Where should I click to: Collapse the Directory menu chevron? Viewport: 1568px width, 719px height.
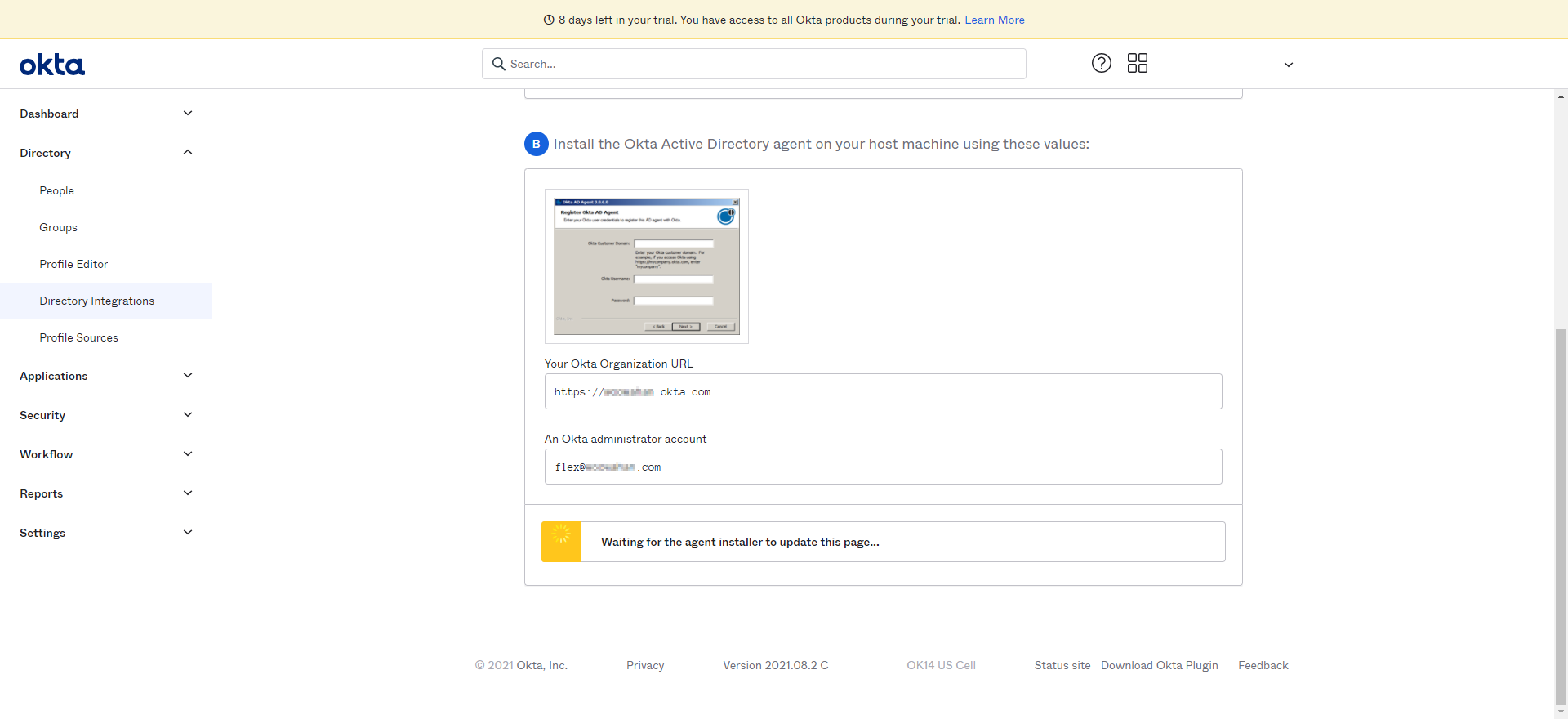[x=188, y=153]
